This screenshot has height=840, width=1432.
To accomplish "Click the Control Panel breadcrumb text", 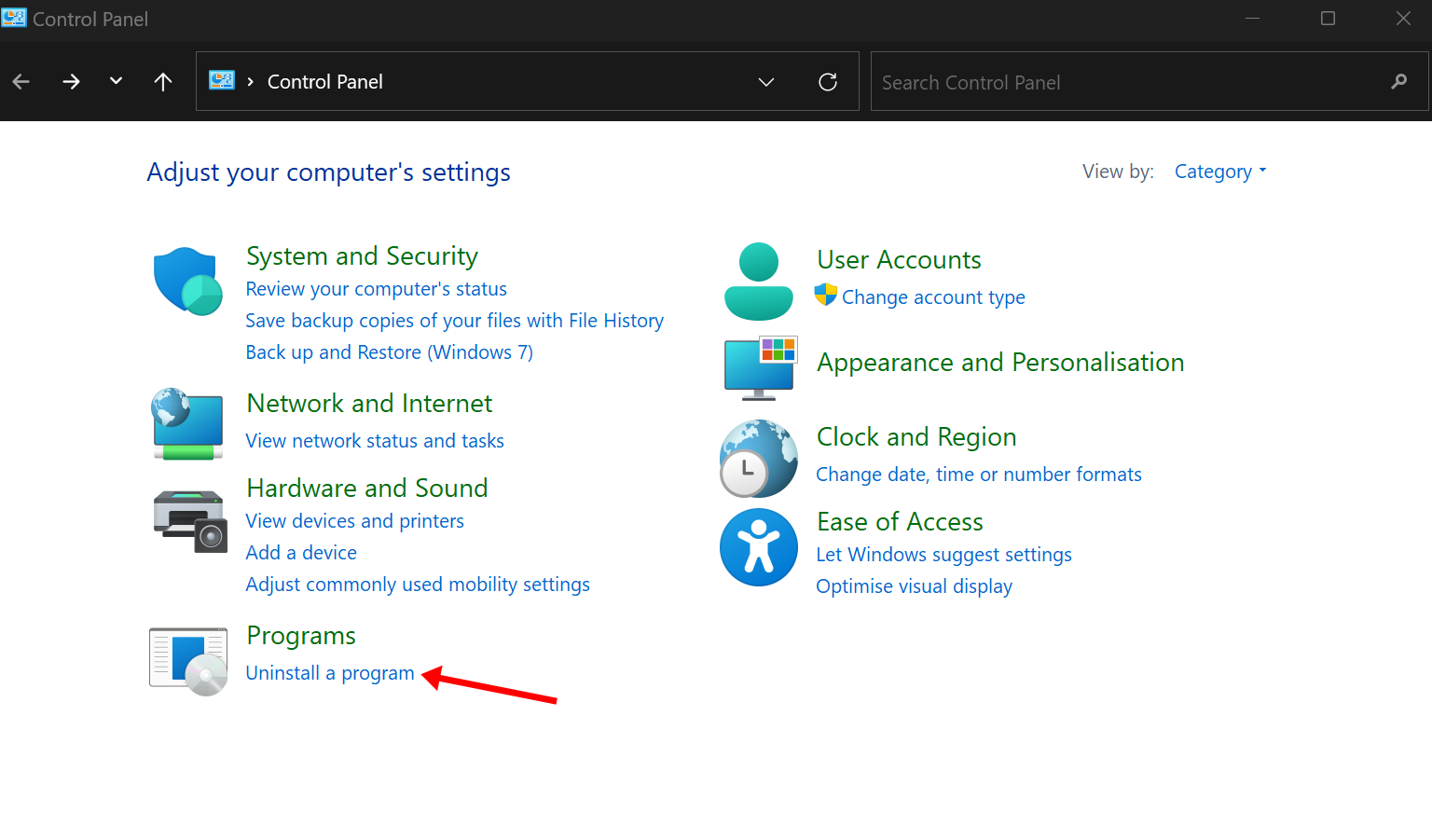I will coord(325,82).
